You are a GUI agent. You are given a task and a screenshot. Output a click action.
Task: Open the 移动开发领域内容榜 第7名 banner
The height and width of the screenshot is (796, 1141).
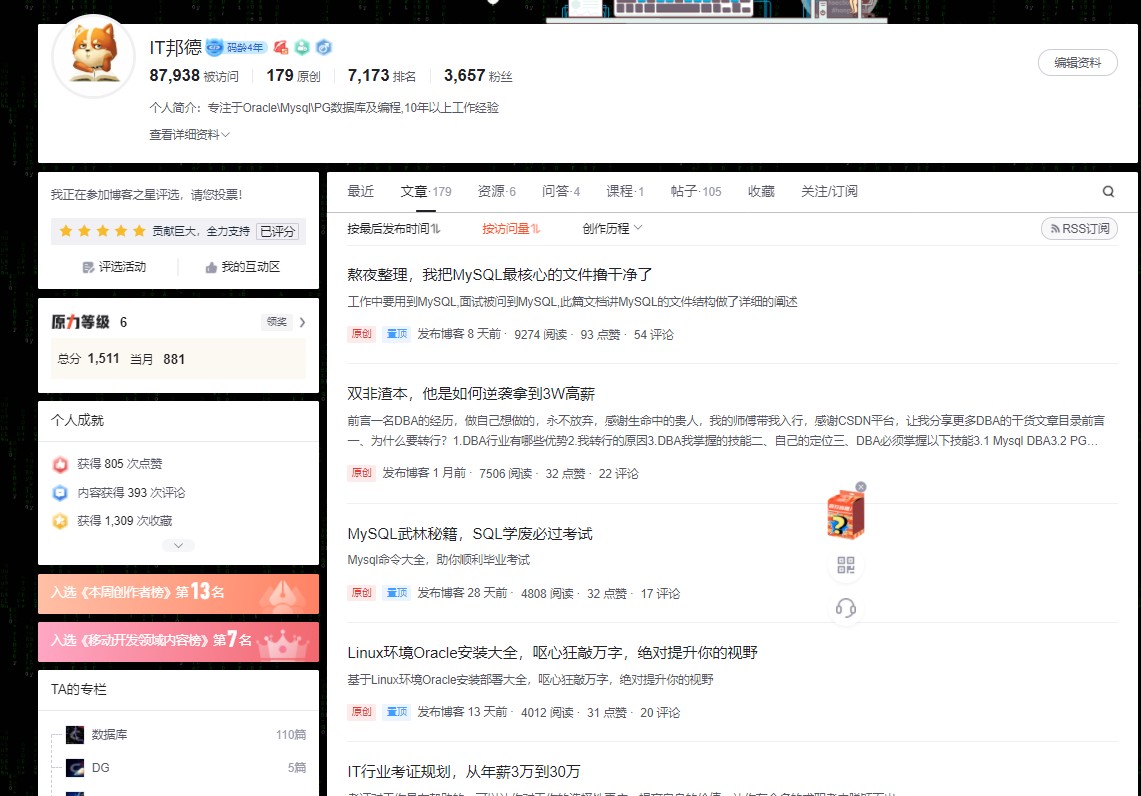(x=178, y=642)
